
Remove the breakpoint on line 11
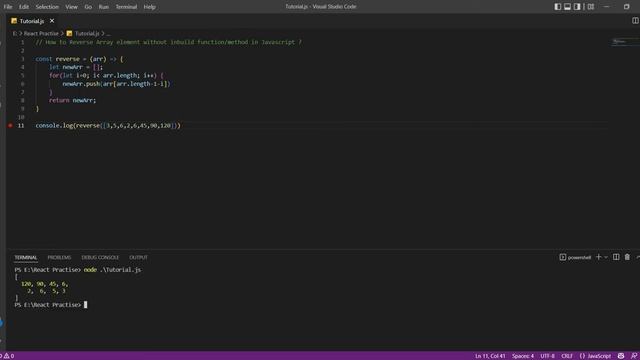coord(10,126)
